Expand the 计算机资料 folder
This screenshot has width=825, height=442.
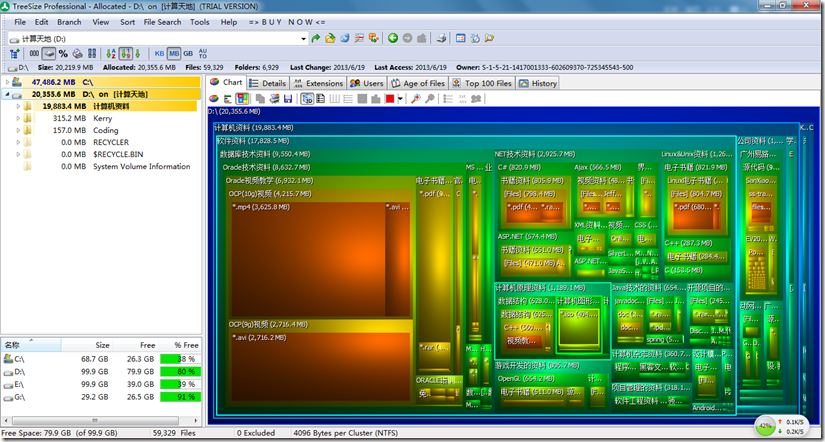[18, 106]
